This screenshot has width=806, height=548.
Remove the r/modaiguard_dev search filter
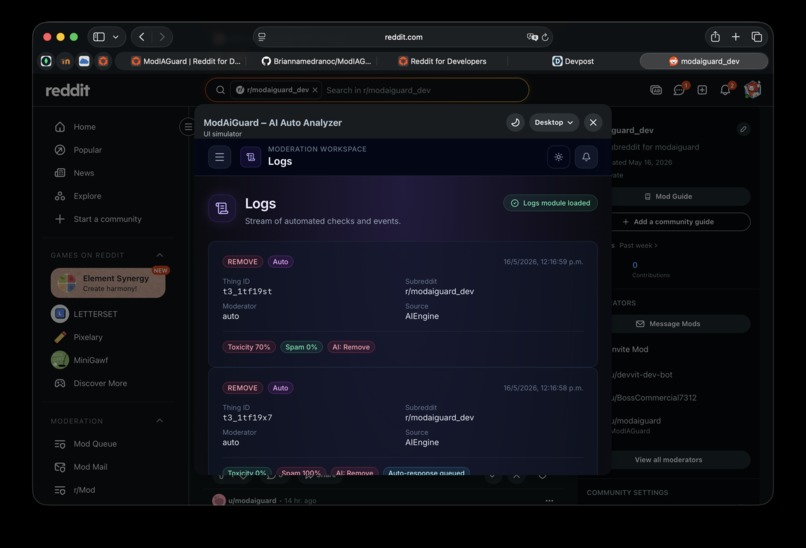point(315,90)
